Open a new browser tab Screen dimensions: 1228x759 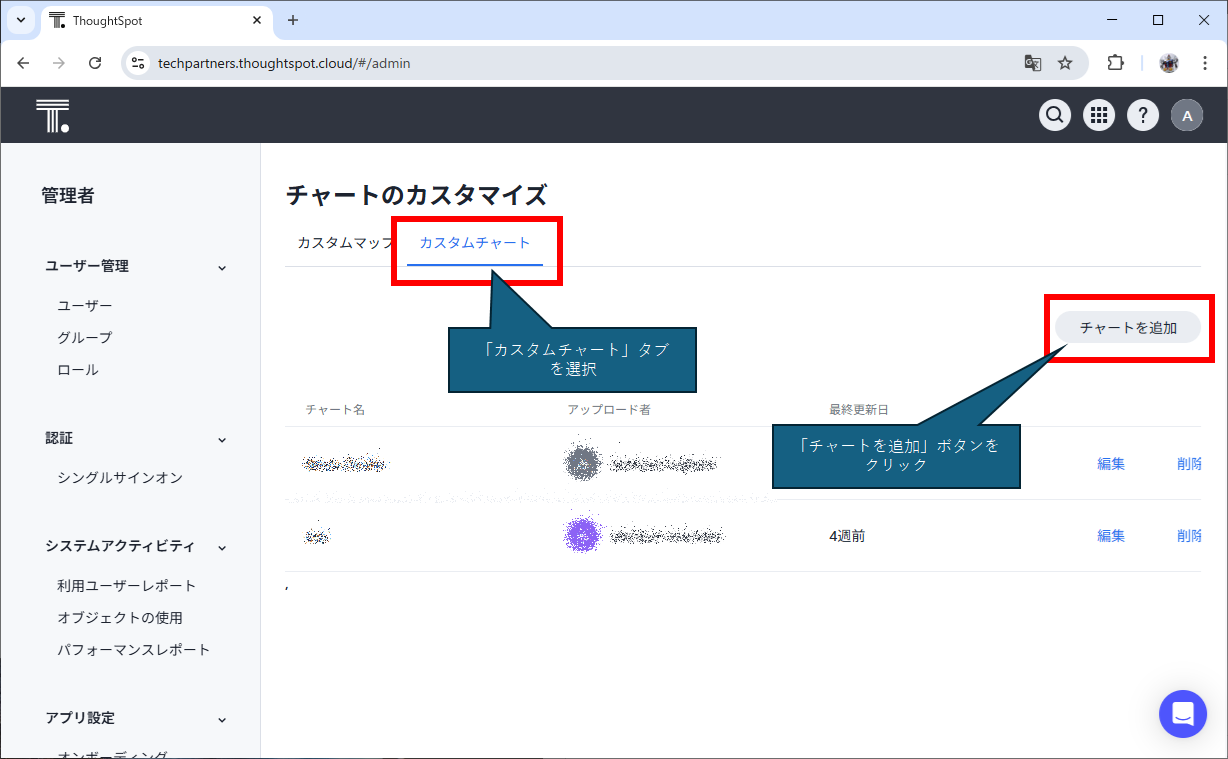point(293,20)
